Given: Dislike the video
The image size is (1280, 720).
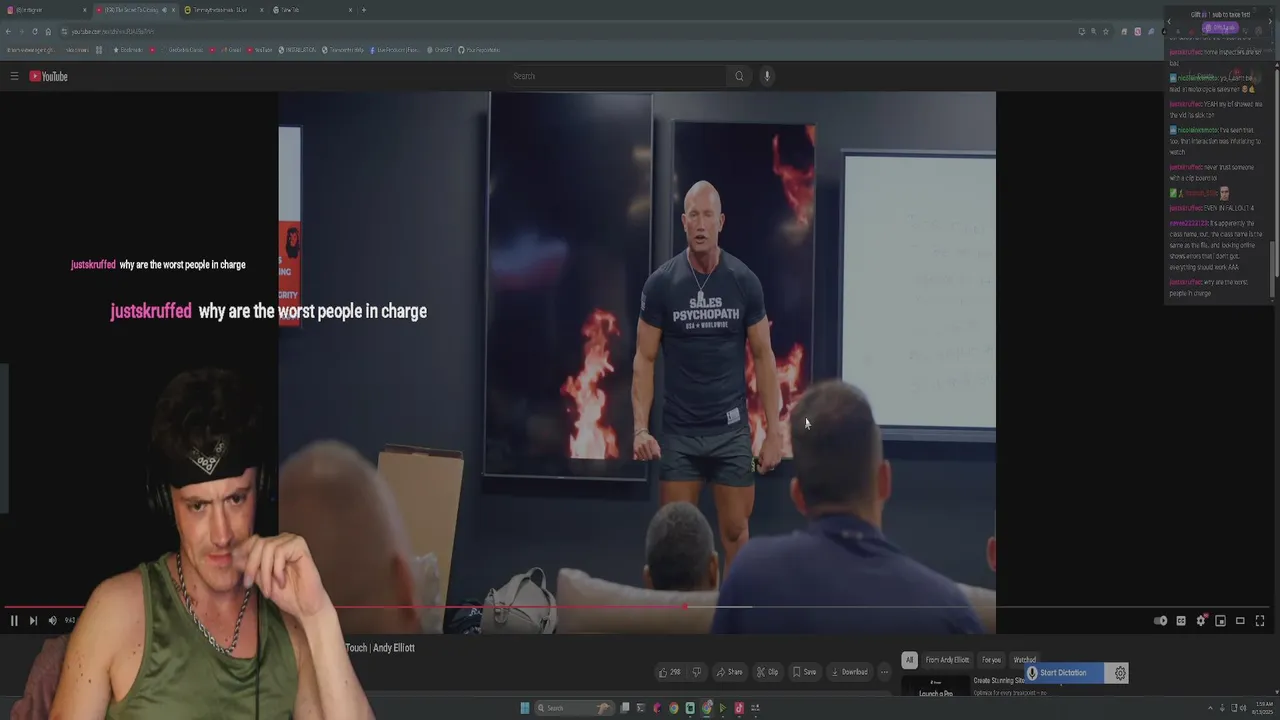Looking at the screenshot, I should 697,672.
